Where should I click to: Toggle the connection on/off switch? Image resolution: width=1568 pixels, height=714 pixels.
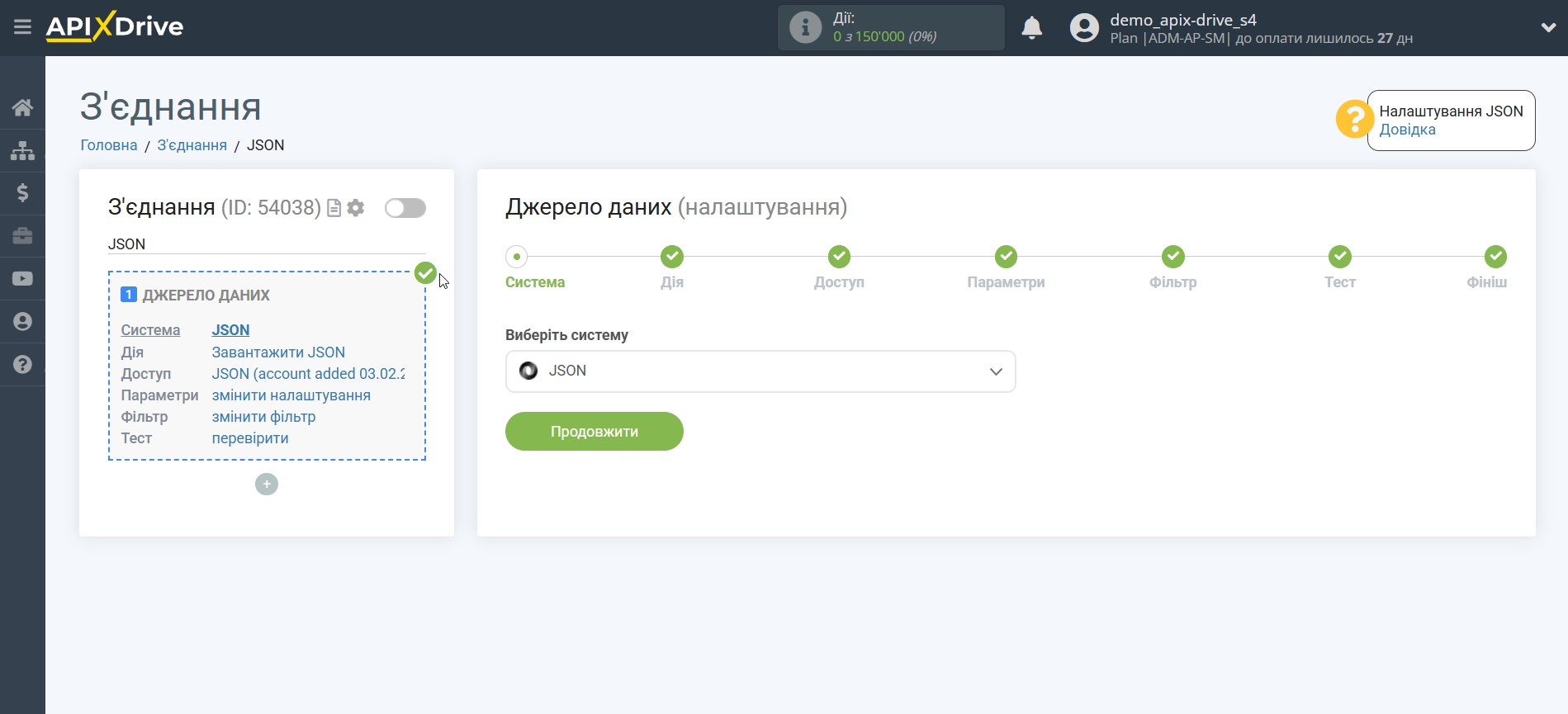405,208
